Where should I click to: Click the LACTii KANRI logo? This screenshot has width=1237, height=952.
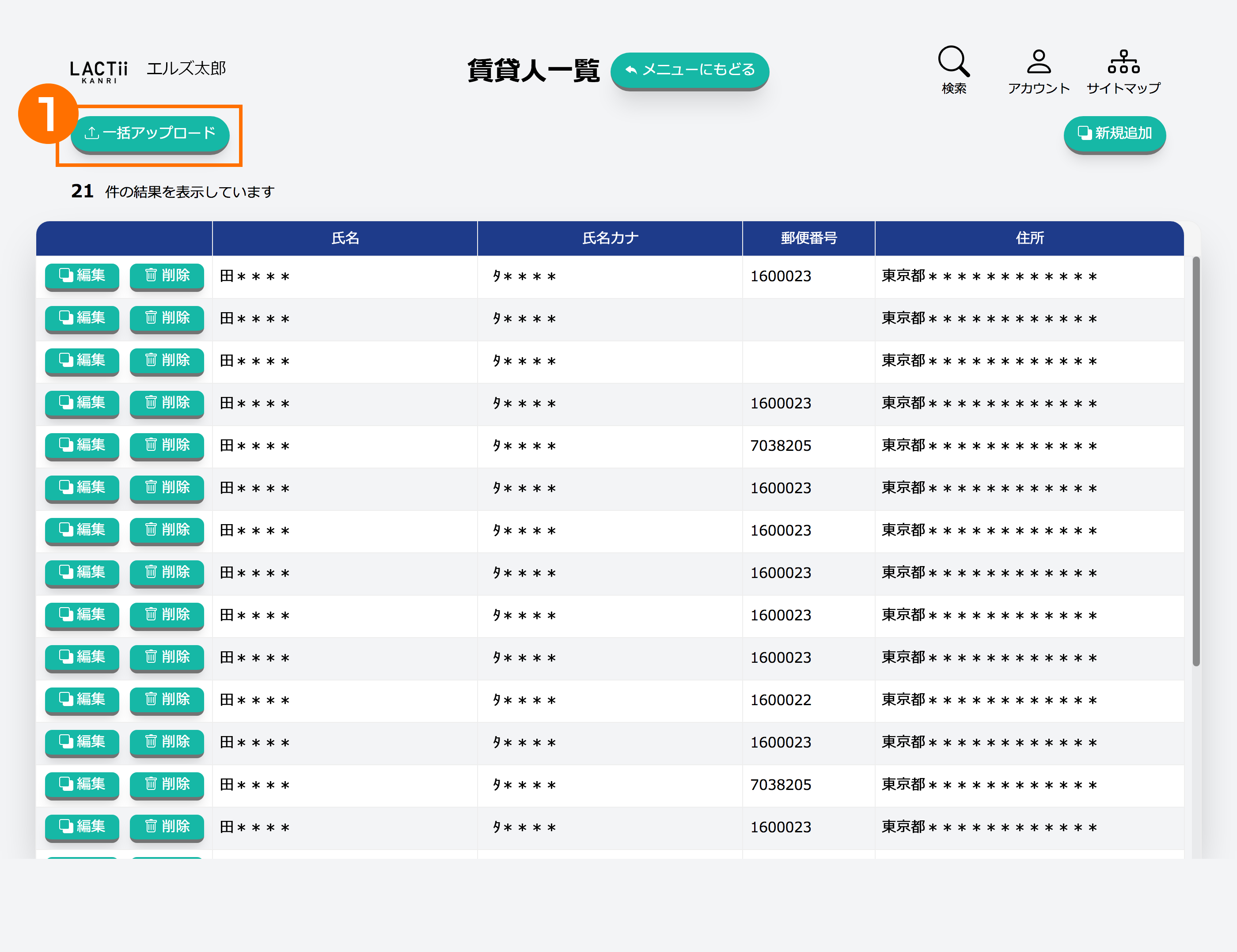[x=99, y=71]
